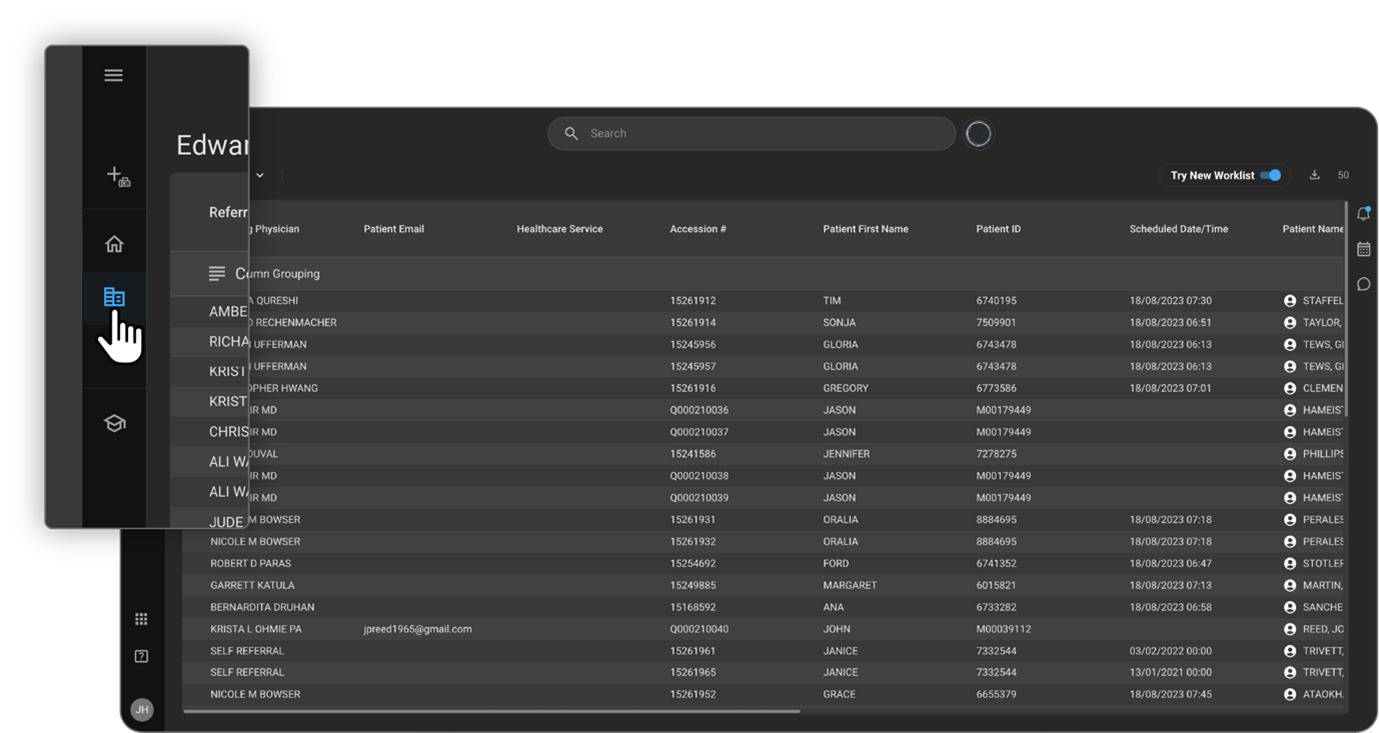Expand the chevron dropdown above the table

[259, 175]
